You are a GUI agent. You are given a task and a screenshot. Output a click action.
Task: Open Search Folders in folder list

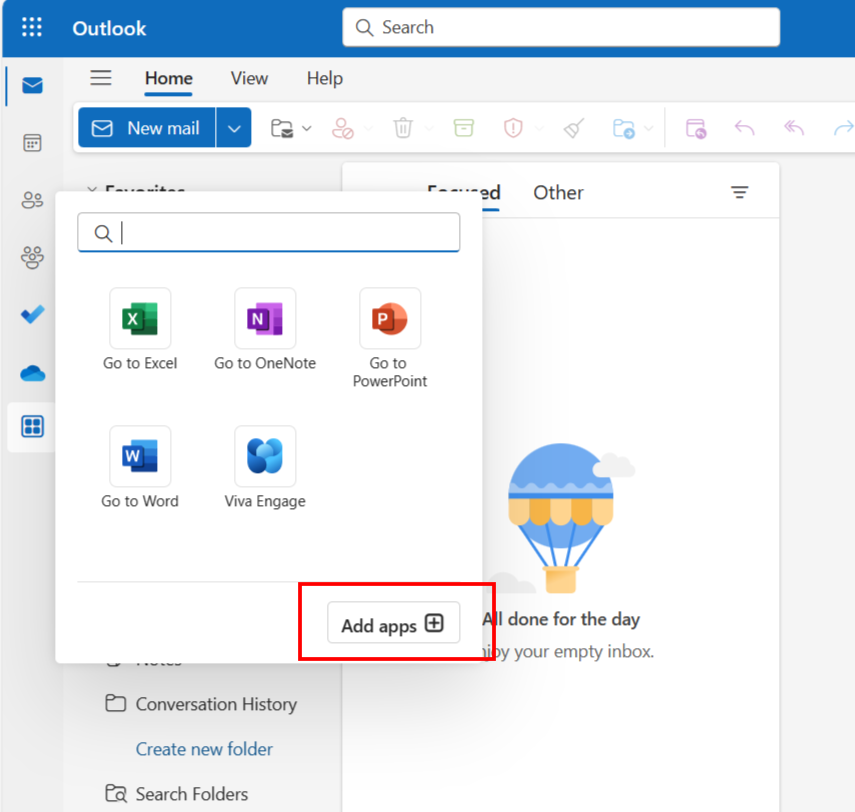(x=176, y=794)
